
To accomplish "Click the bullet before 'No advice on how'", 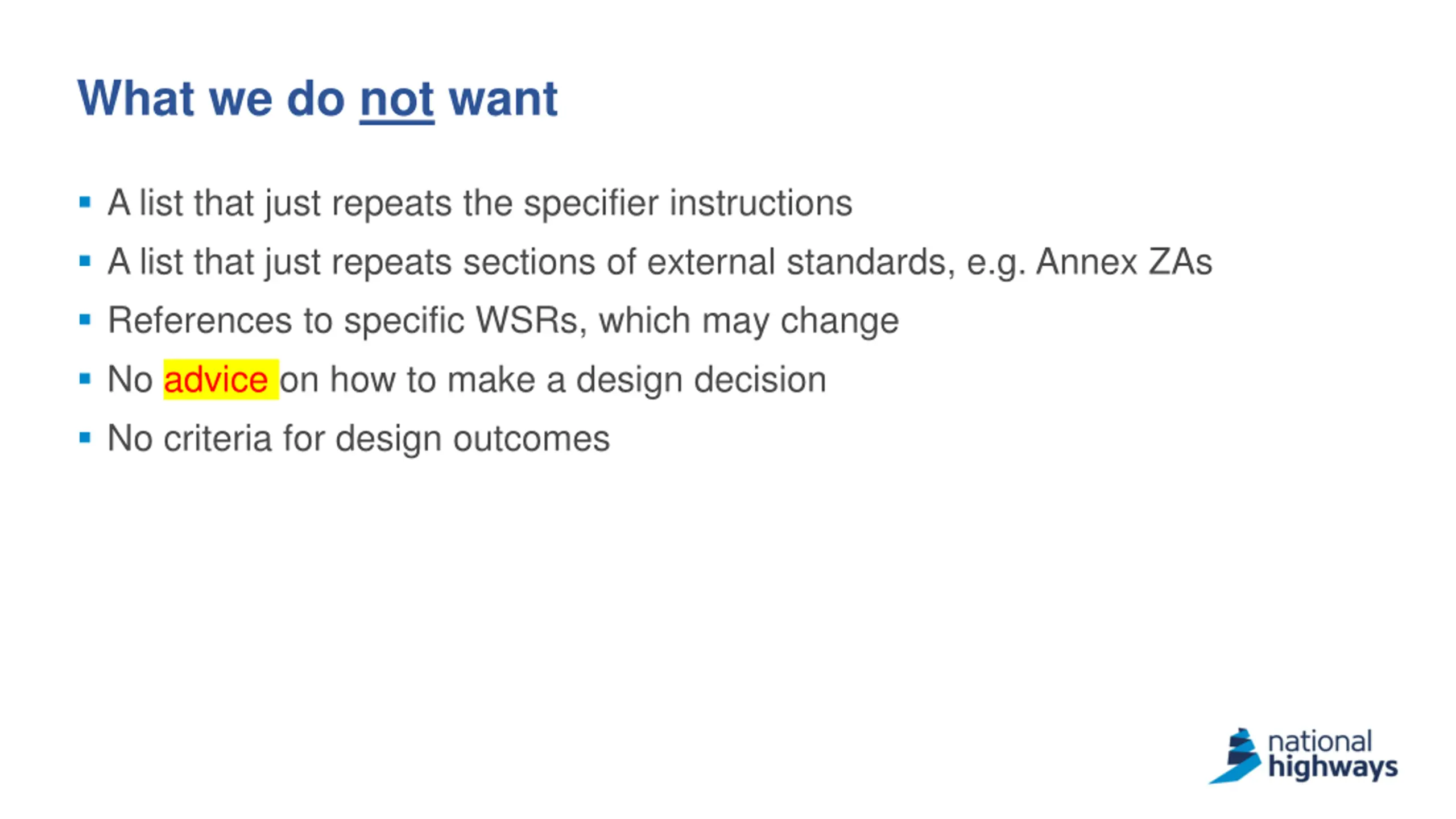I will [x=85, y=379].
